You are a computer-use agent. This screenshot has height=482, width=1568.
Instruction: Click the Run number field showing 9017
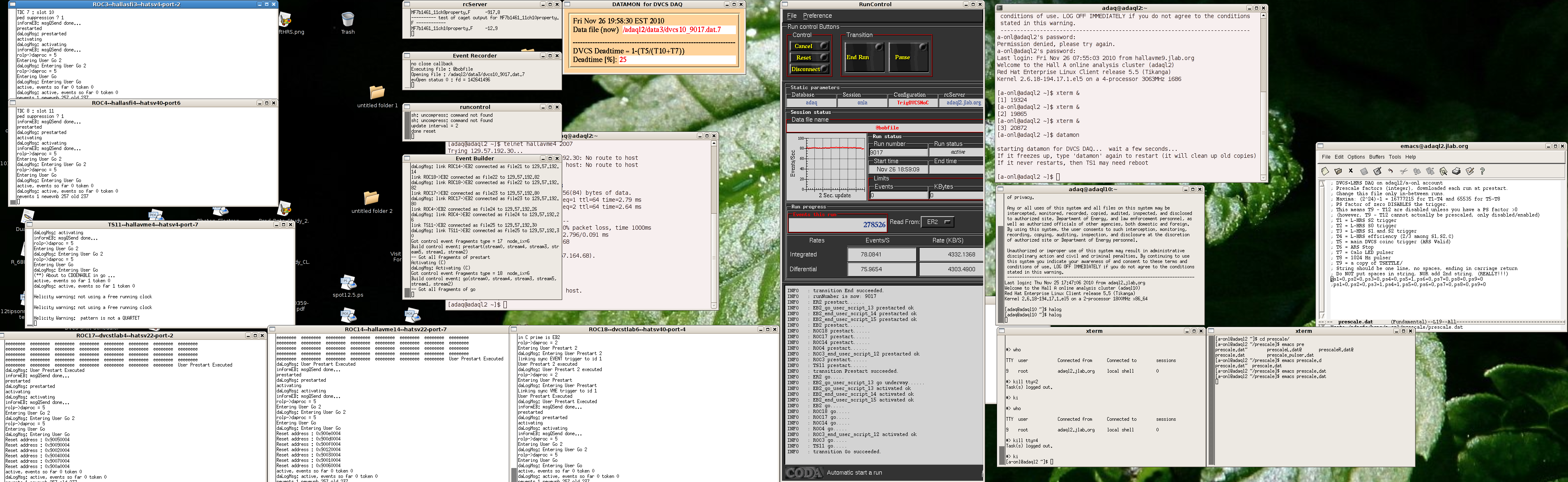point(898,152)
